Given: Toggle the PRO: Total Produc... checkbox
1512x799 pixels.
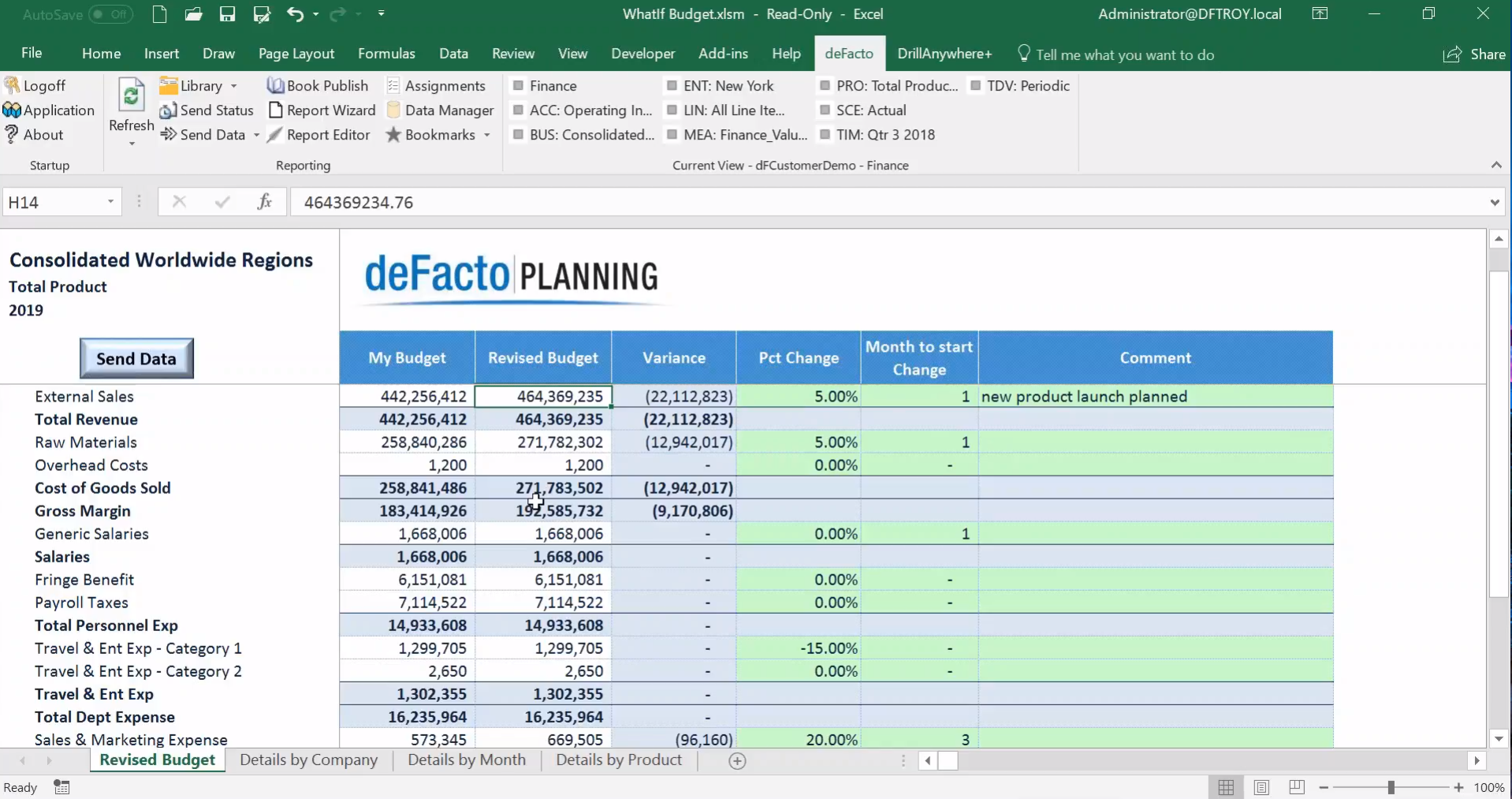Looking at the screenshot, I should (825, 85).
